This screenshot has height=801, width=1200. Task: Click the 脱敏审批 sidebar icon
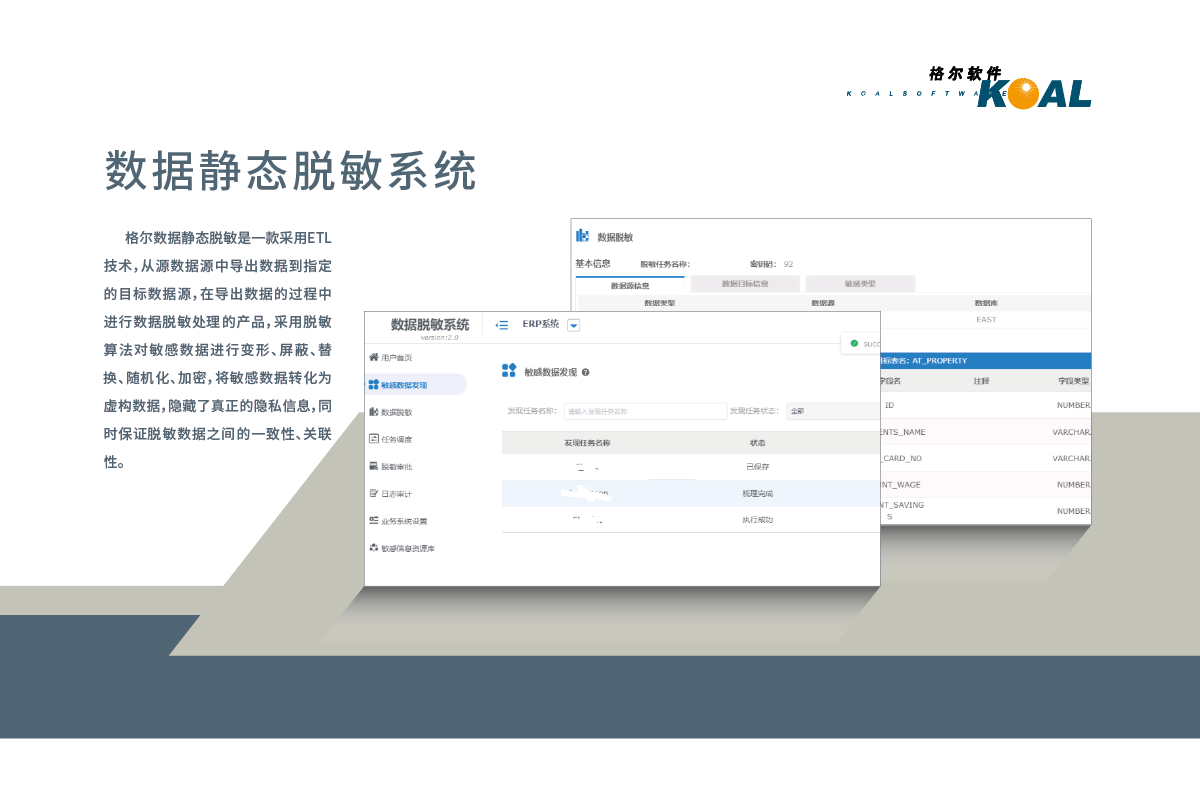tap(373, 466)
